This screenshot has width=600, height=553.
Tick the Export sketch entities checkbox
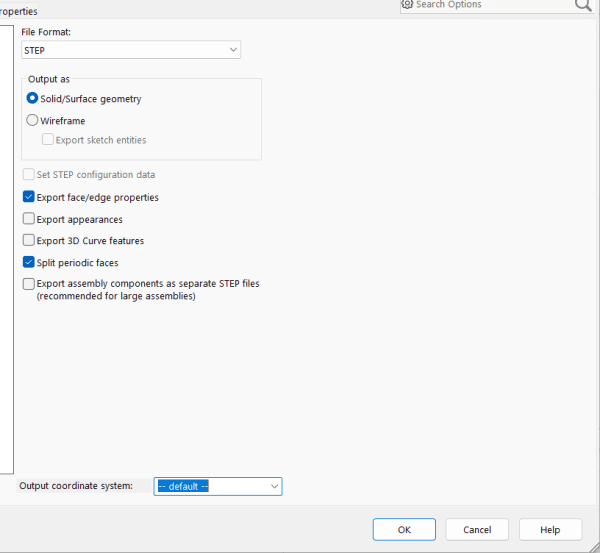(x=48, y=139)
